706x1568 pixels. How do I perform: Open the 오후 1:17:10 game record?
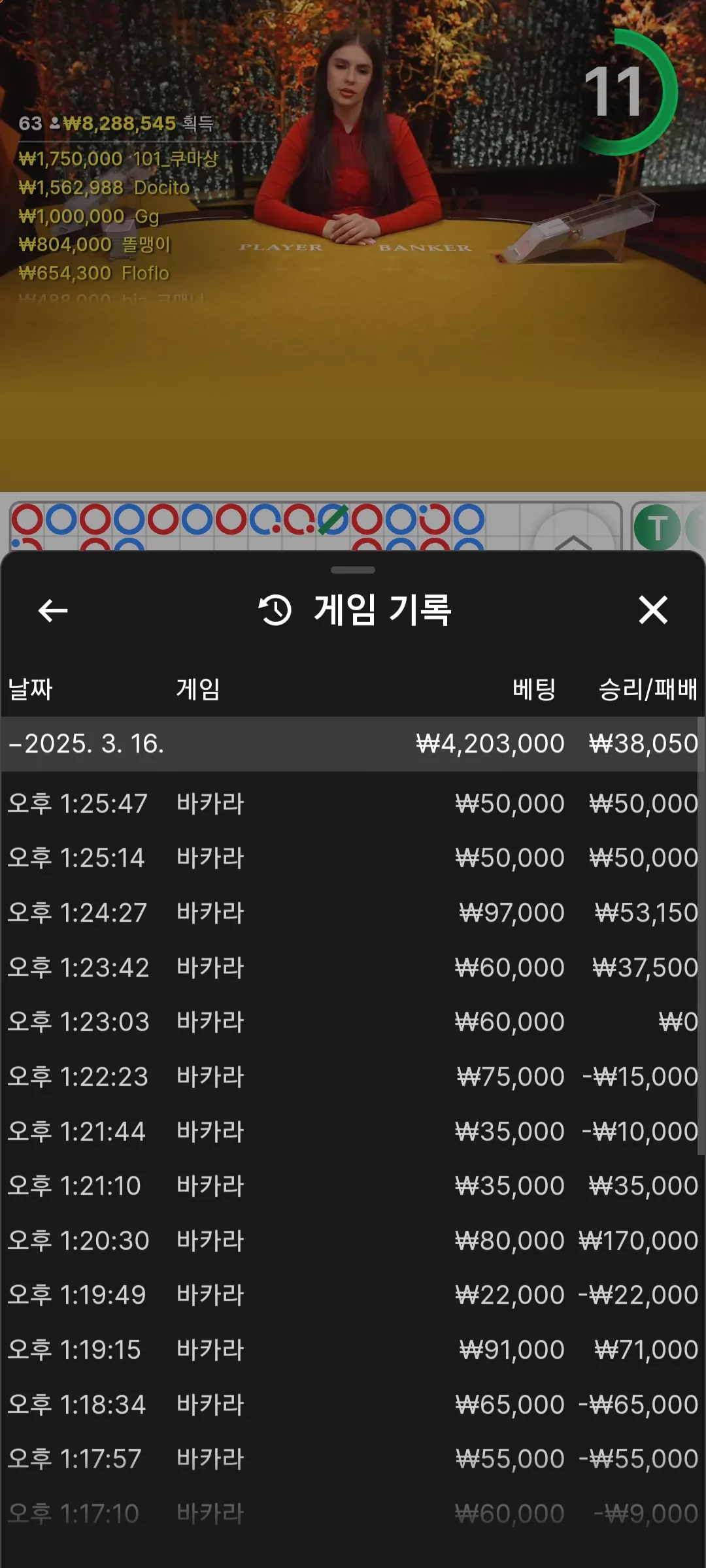click(353, 1513)
